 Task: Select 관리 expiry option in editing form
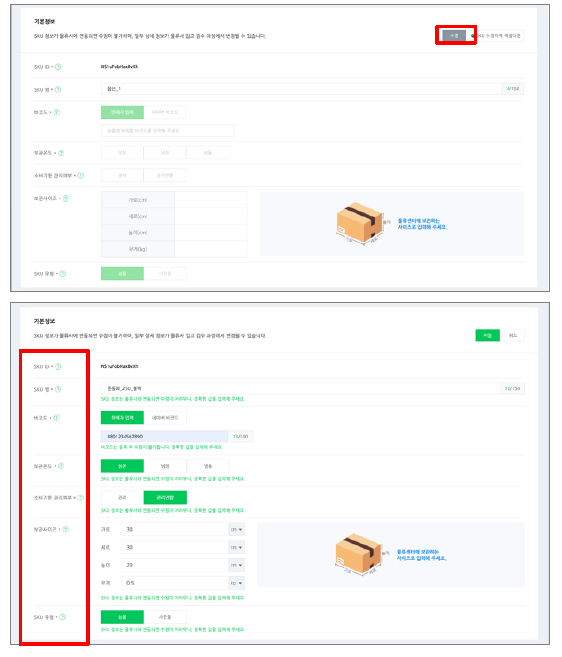122,497
